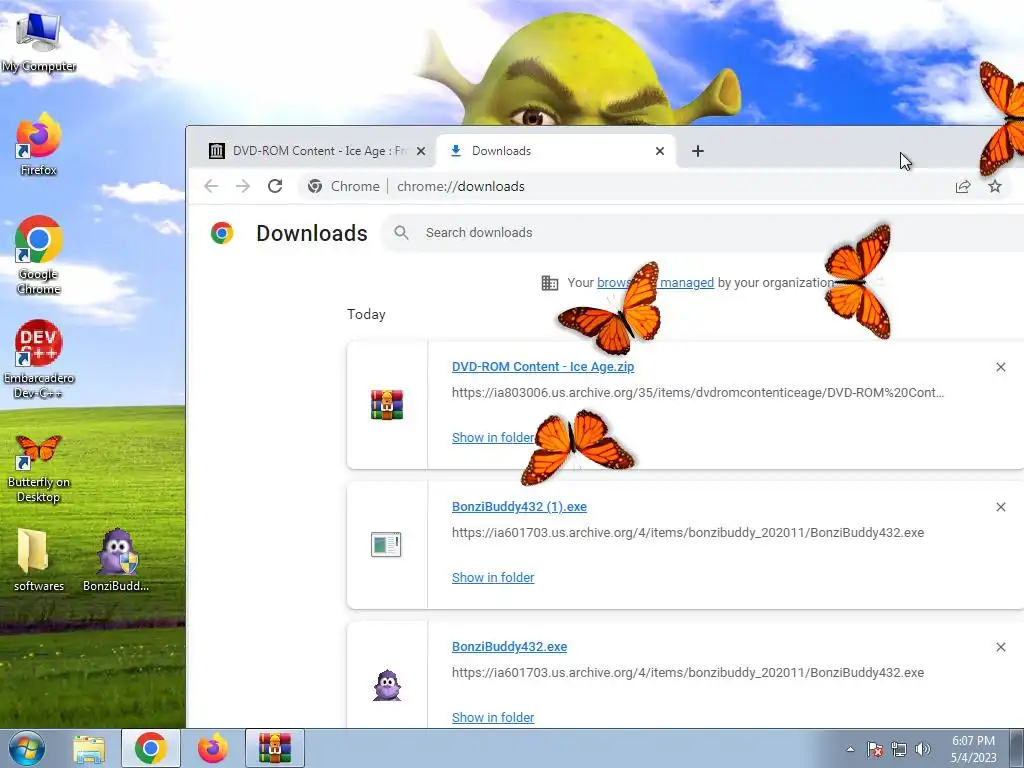1024x768 pixels.
Task: Open the softwares folder on desktop
Action: tap(38, 560)
